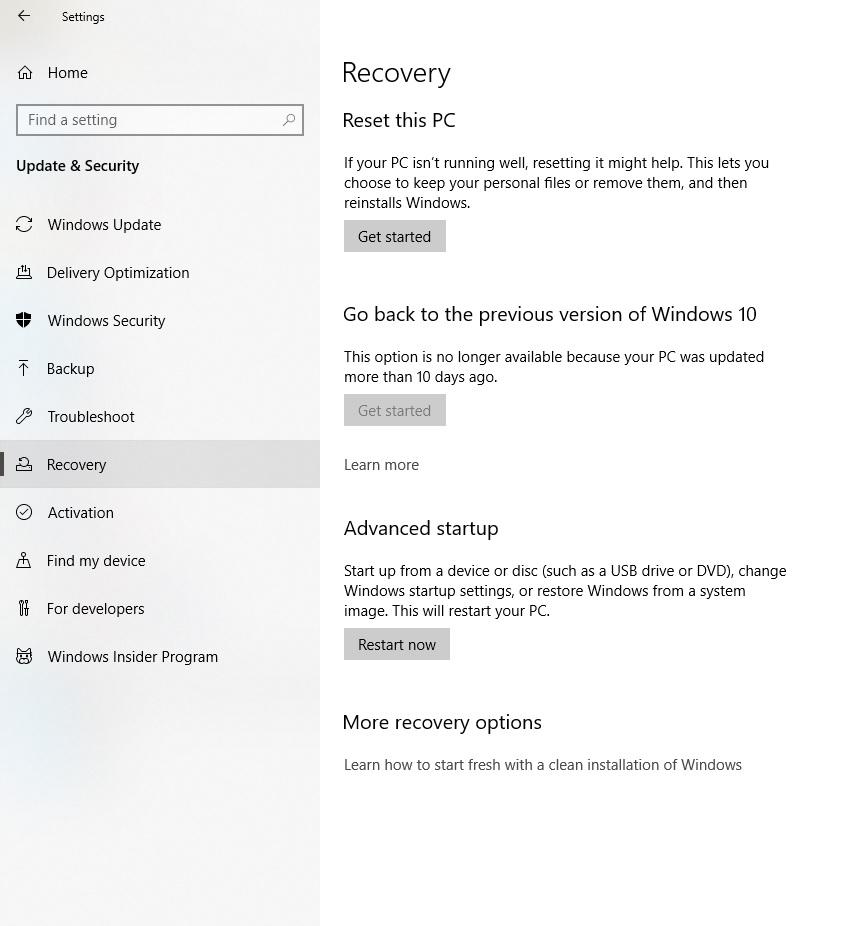The width and height of the screenshot is (858, 926).
Task: Click the Restart now button
Action: click(397, 644)
